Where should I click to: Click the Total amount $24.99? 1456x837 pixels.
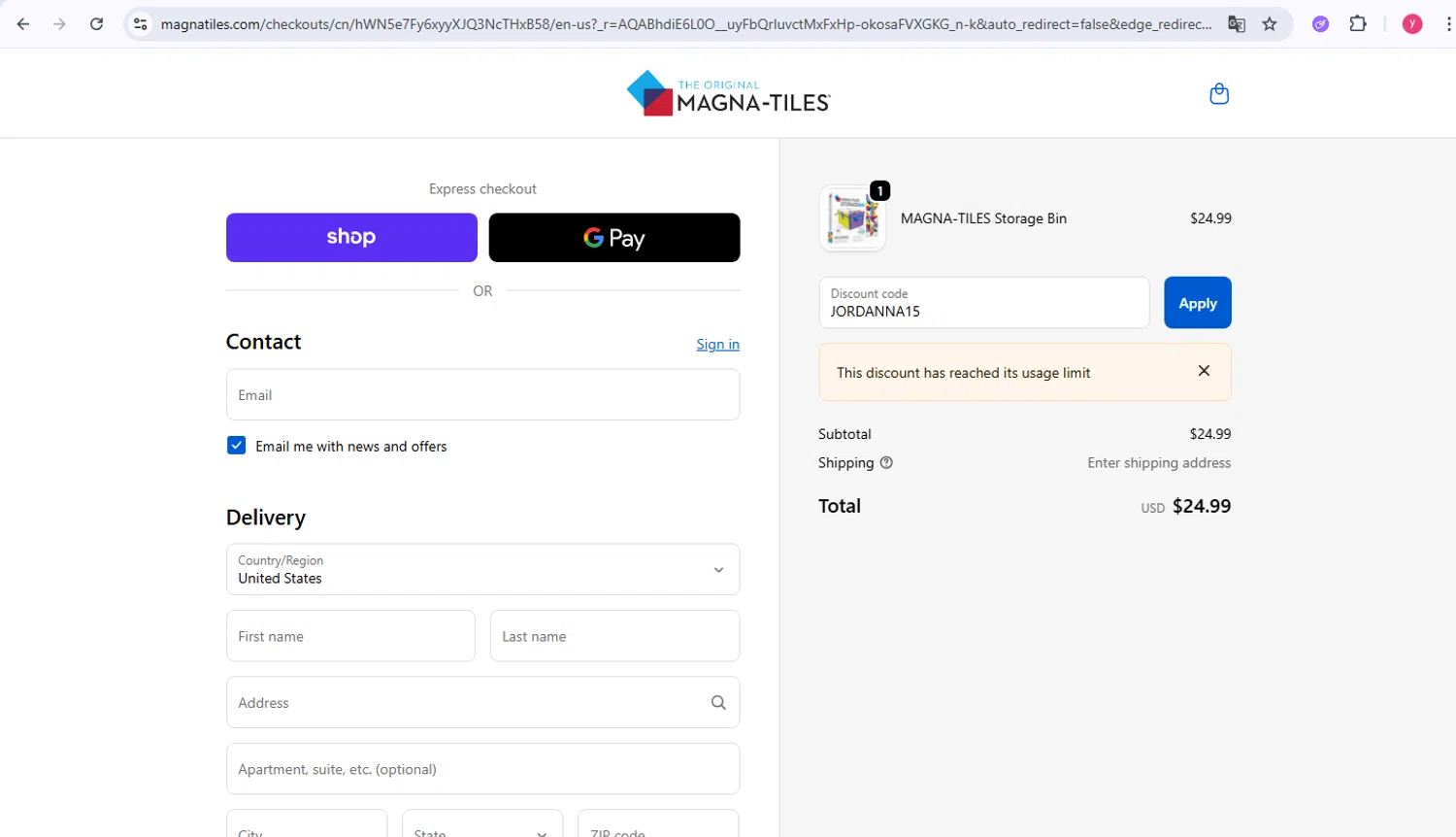pos(1202,506)
